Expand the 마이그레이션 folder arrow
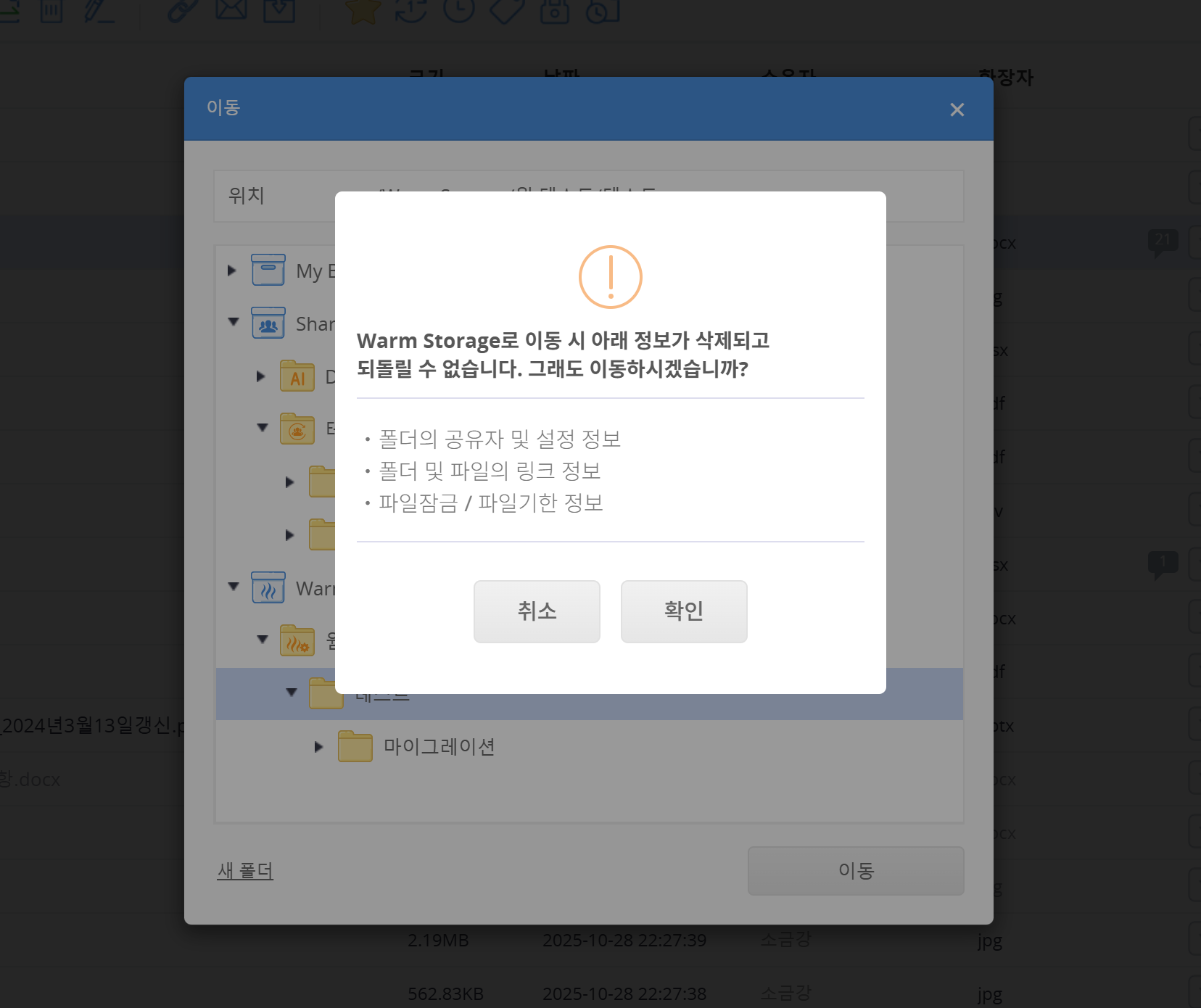1201x1008 pixels. pyautogui.click(x=318, y=746)
